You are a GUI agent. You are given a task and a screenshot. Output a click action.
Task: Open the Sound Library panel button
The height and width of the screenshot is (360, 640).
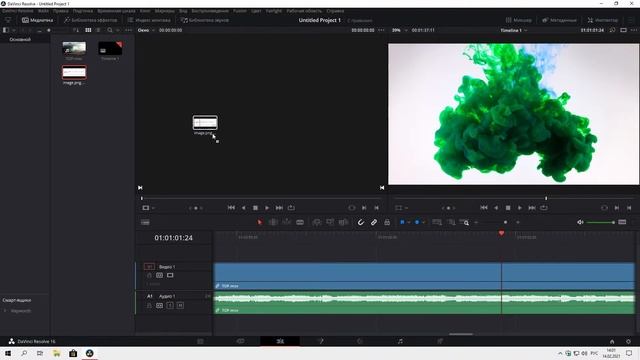(205, 20)
